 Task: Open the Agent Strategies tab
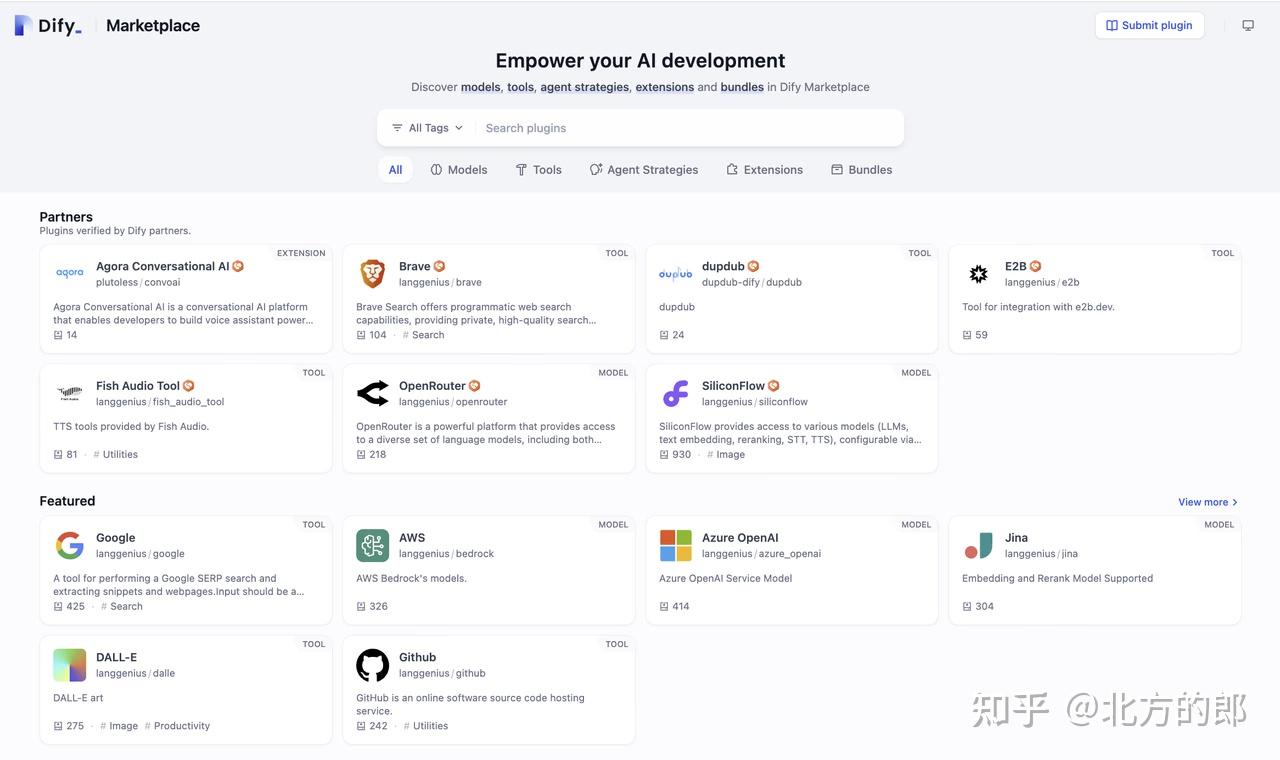[644, 170]
